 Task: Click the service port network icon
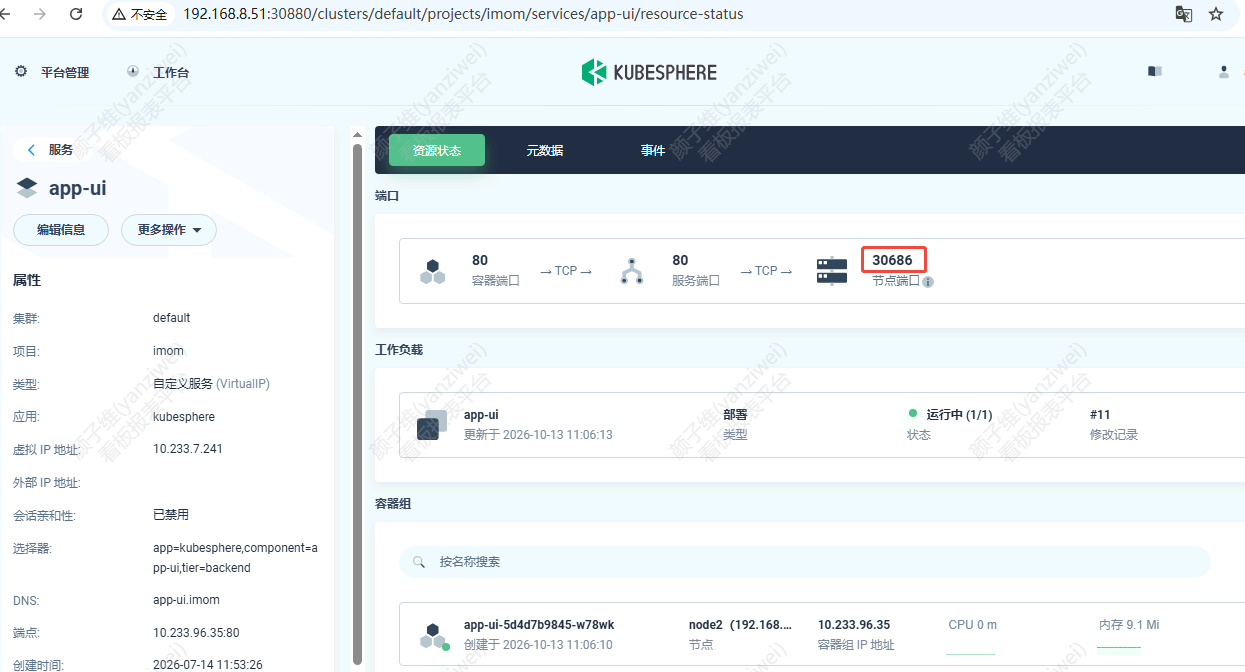click(x=631, y=271)
